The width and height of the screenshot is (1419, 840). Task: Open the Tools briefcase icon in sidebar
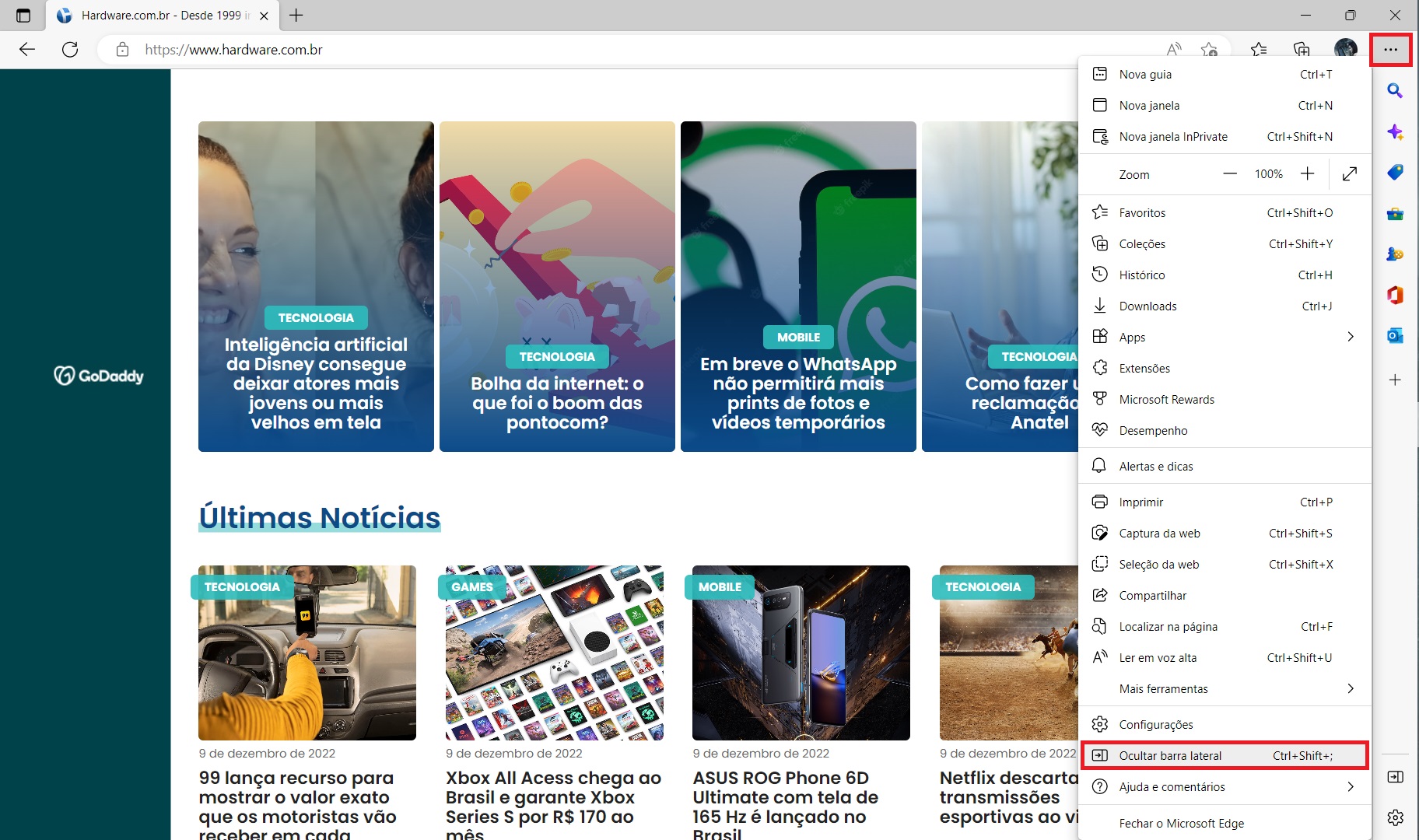pos(1395,214)
